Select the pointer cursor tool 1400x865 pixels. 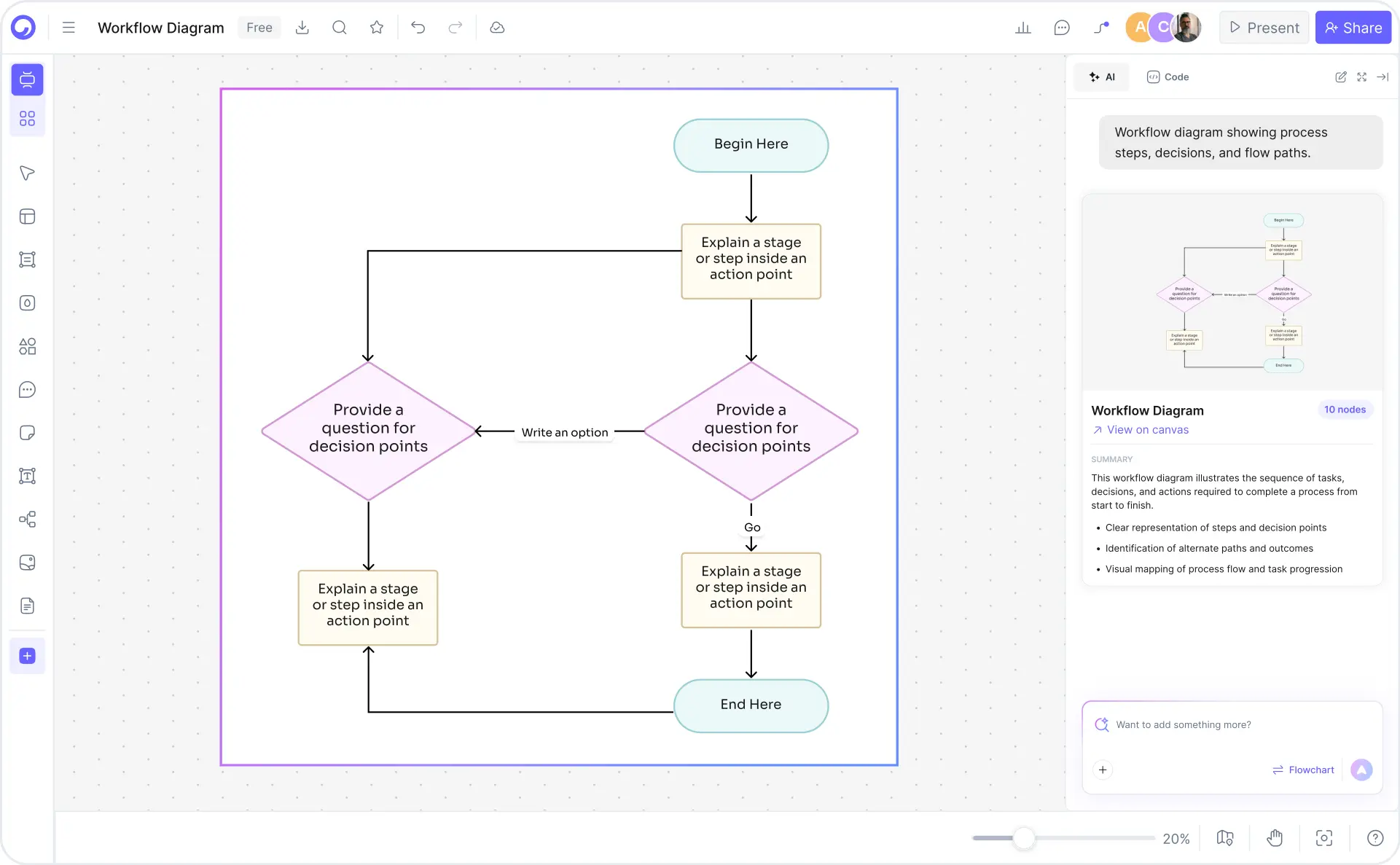coord(27,173)
